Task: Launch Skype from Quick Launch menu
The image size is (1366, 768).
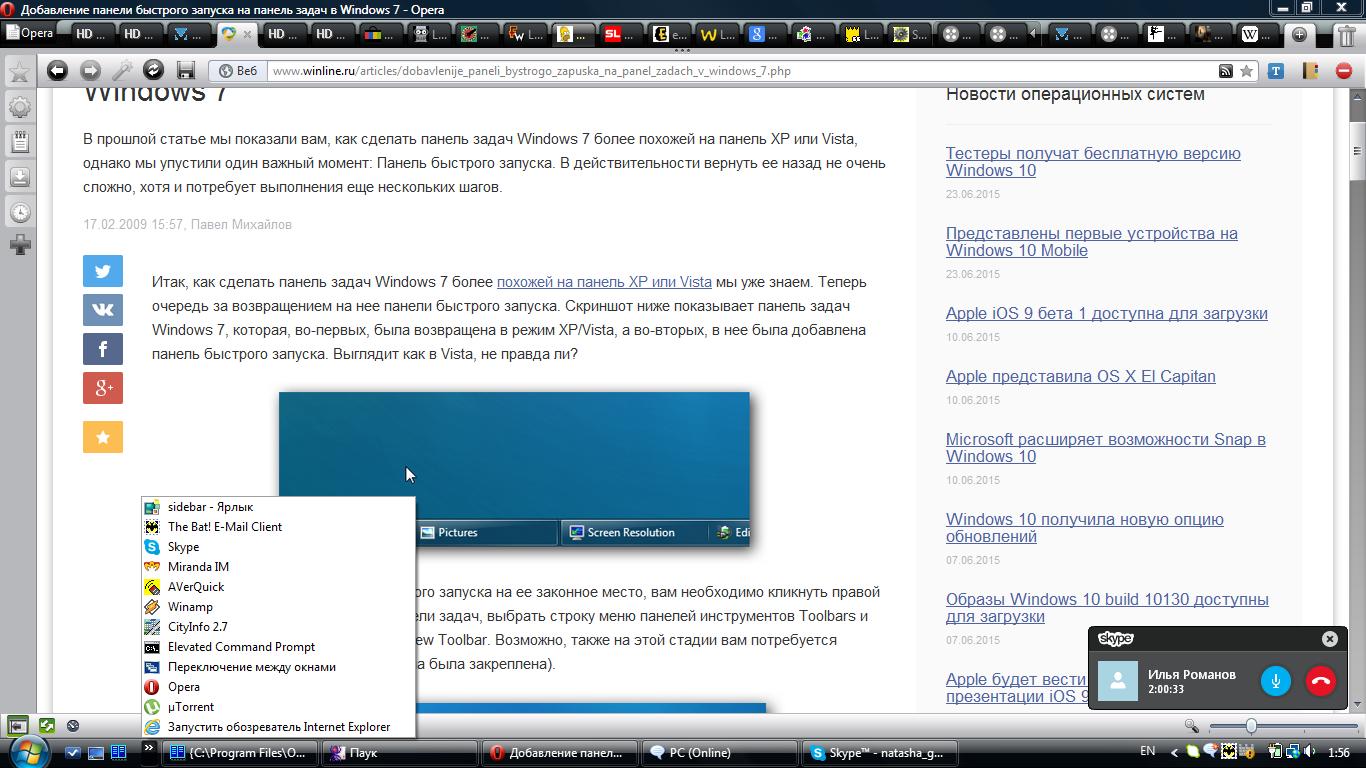Action: (278, 547)
